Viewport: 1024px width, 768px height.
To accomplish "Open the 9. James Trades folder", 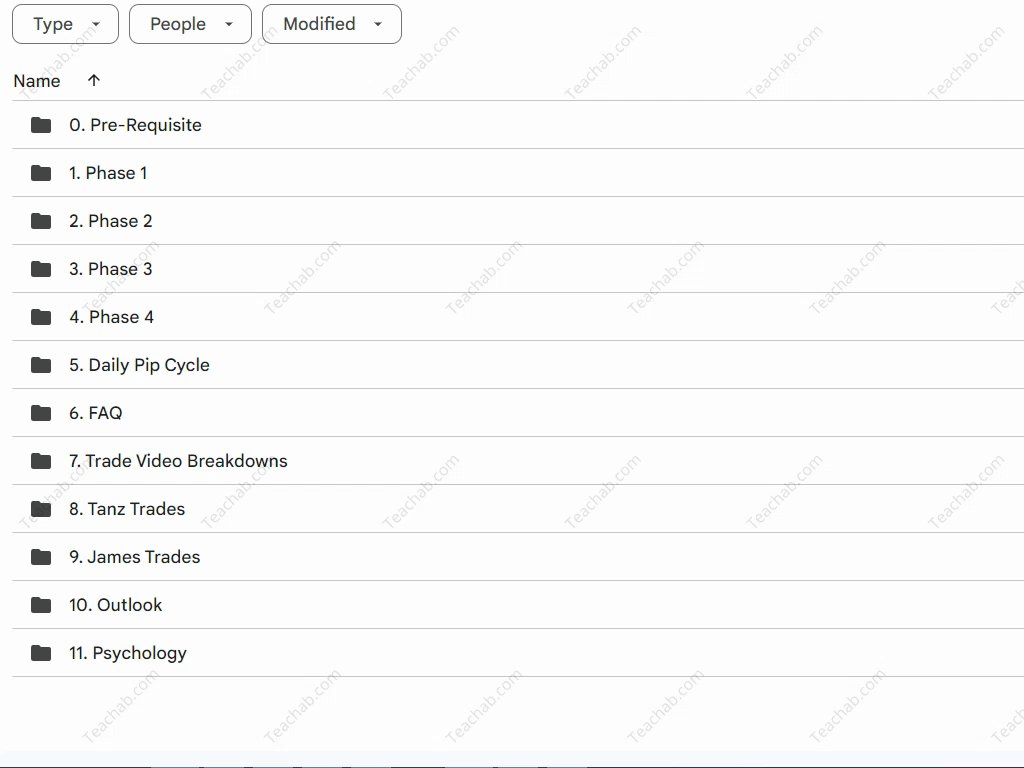I will (134, 557).
